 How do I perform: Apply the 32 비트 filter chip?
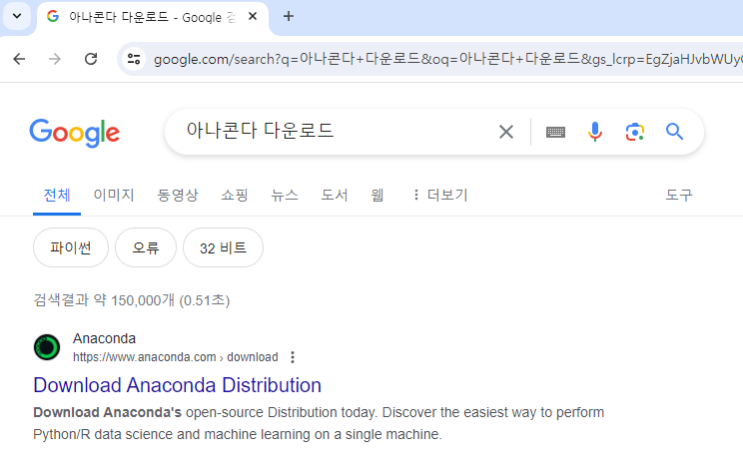[223, 248]
